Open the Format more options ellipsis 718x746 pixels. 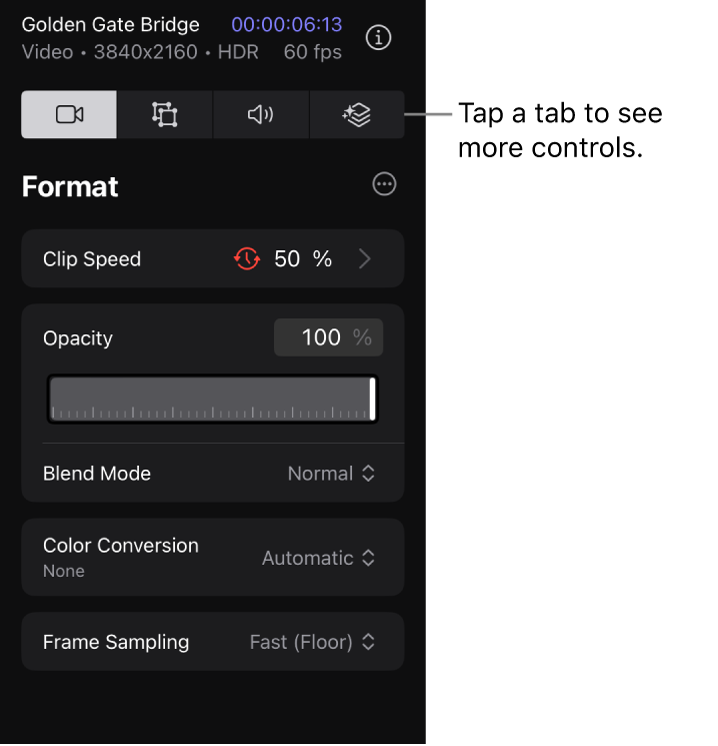pyautogui.click(x=384, y=184)
